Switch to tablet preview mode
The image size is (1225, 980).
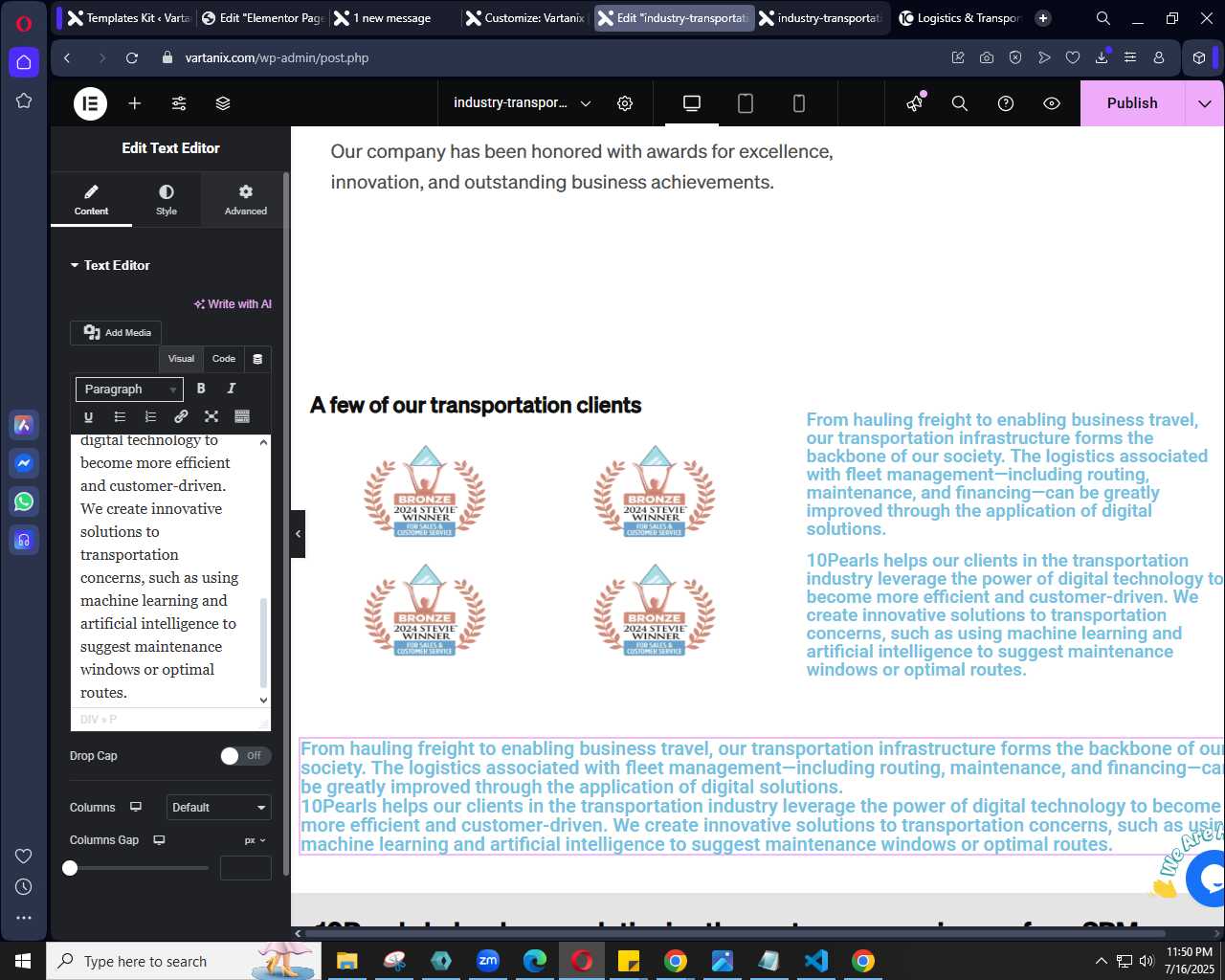pyautogui.click(x=746, y=103)
